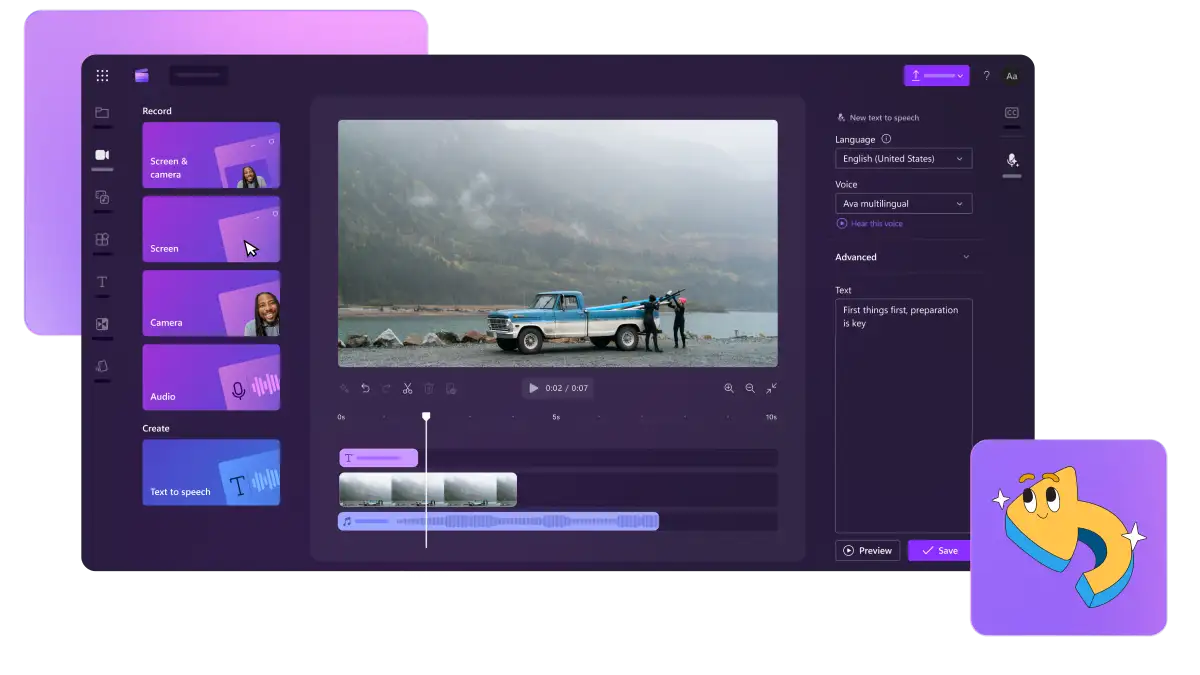Zoom in on the timeline
Viewport: 1200px width, 675px height.
click(x=729, y=388)
